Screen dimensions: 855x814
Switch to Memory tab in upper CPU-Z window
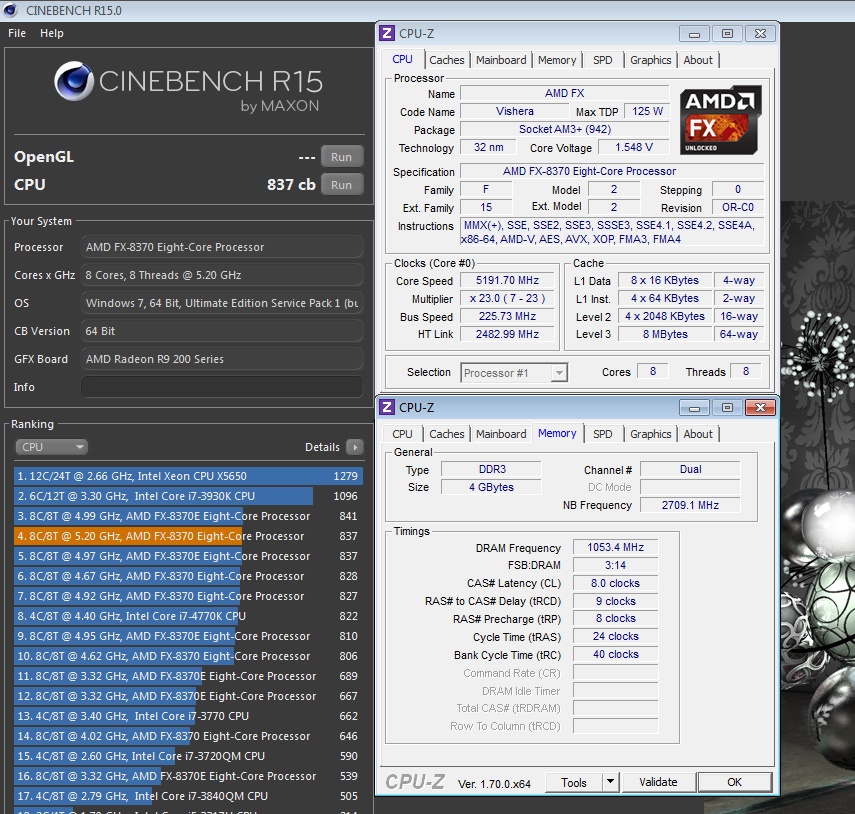point(557,60)
